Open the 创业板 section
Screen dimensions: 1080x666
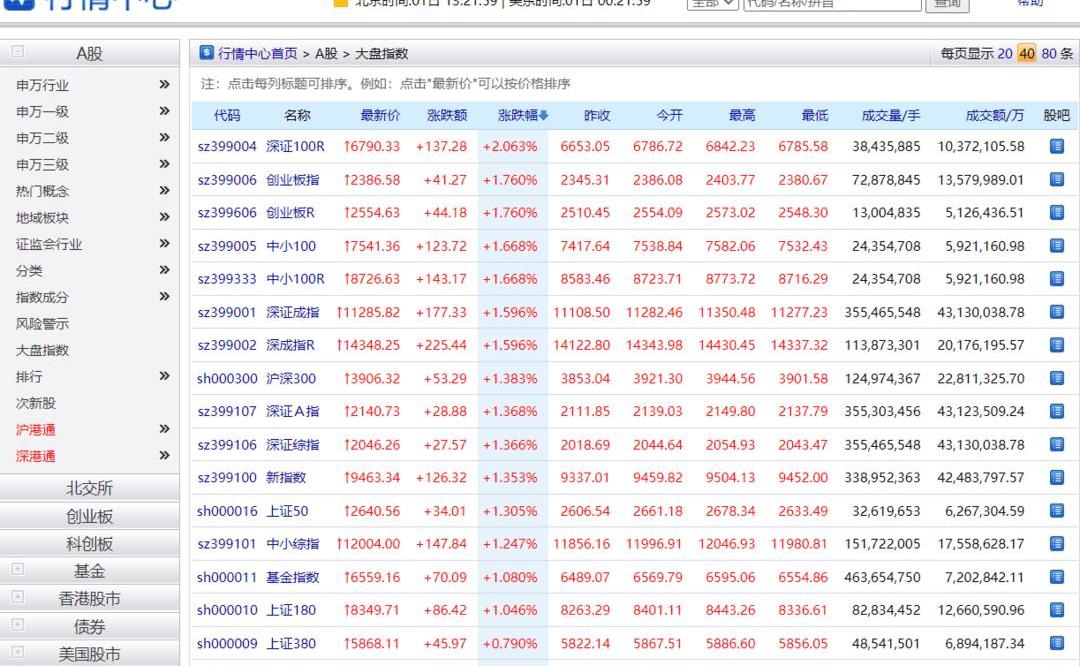click(90, 517)
